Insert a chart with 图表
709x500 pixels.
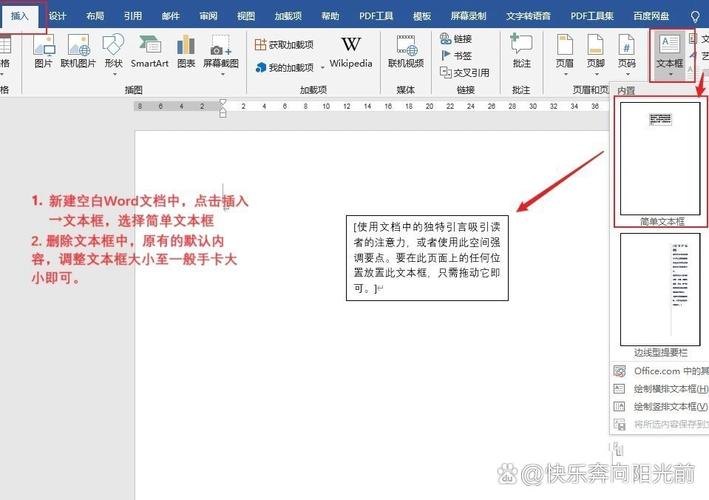click(x=186, y=51)
